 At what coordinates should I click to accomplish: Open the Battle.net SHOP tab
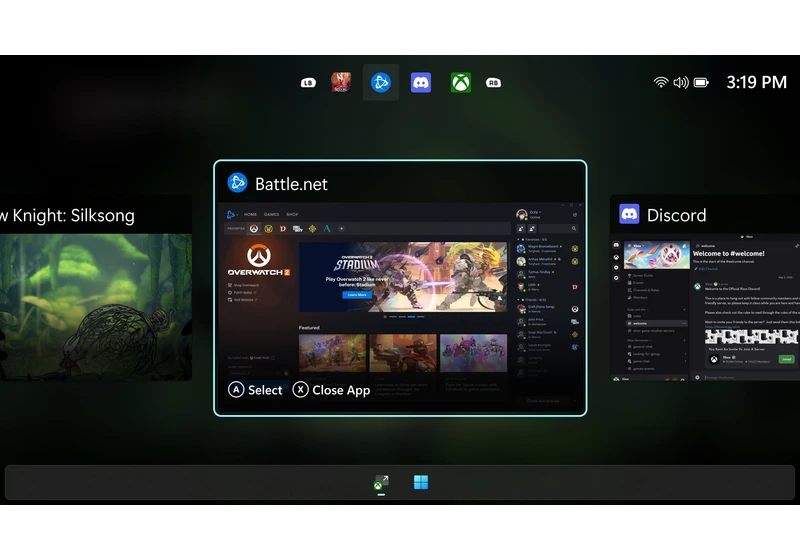[x=292, y=215]
